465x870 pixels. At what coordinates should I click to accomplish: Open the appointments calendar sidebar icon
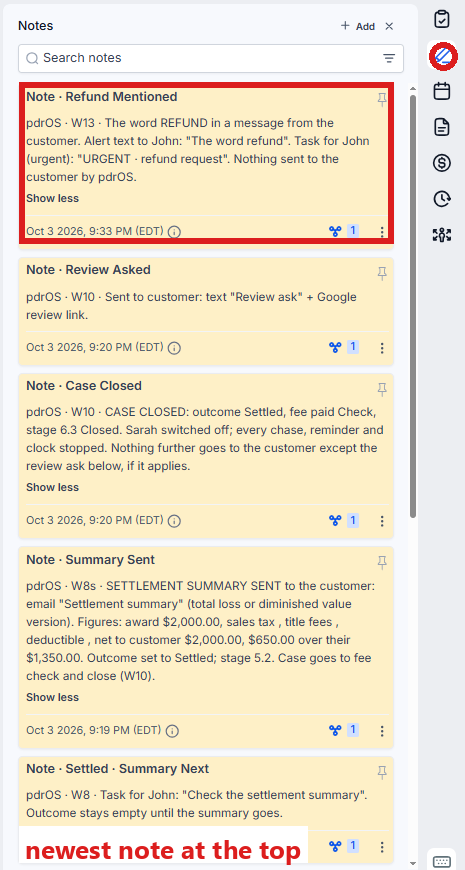(x=442, y=91)
